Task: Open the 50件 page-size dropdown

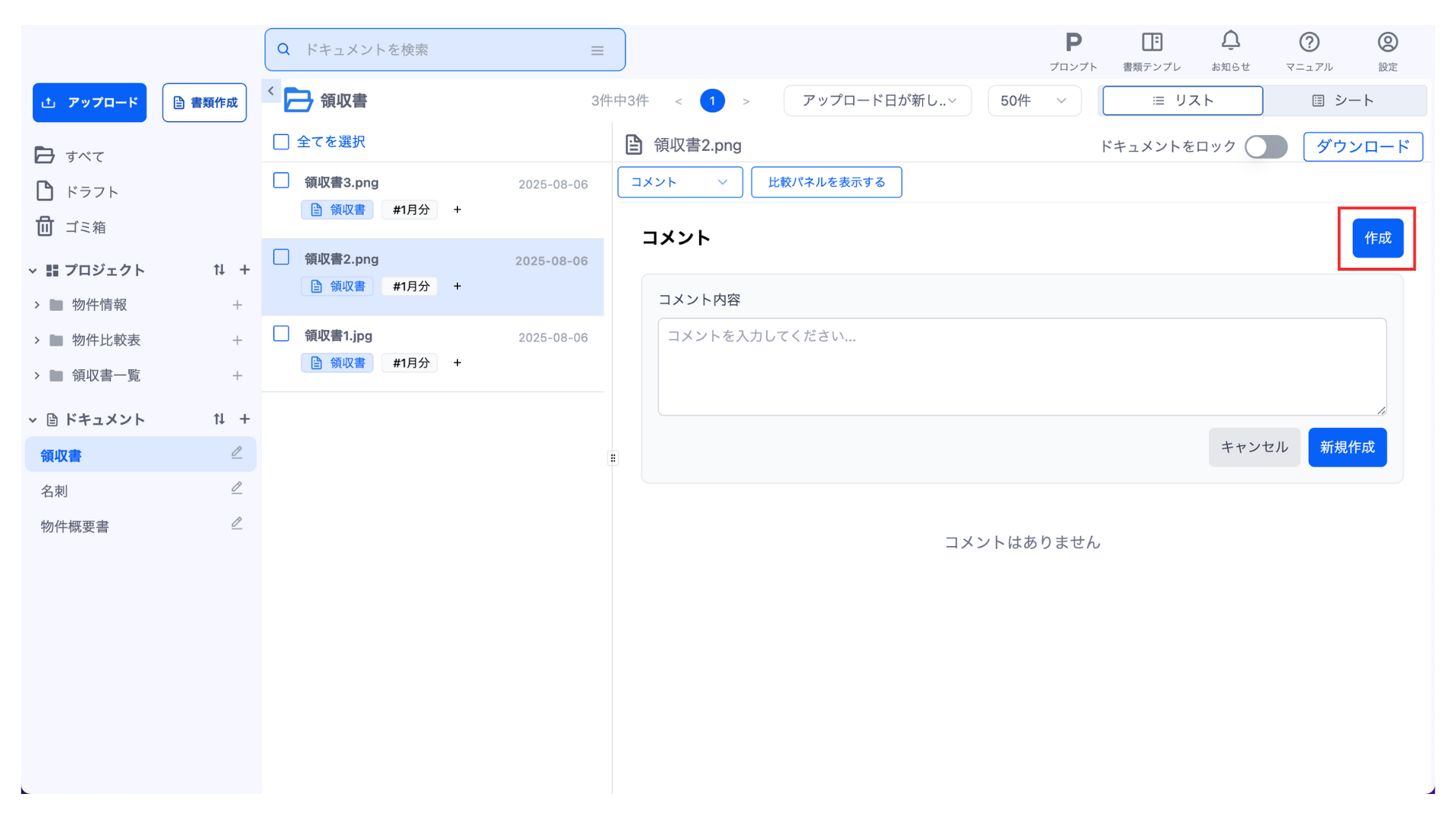Action: [1034, 101]
